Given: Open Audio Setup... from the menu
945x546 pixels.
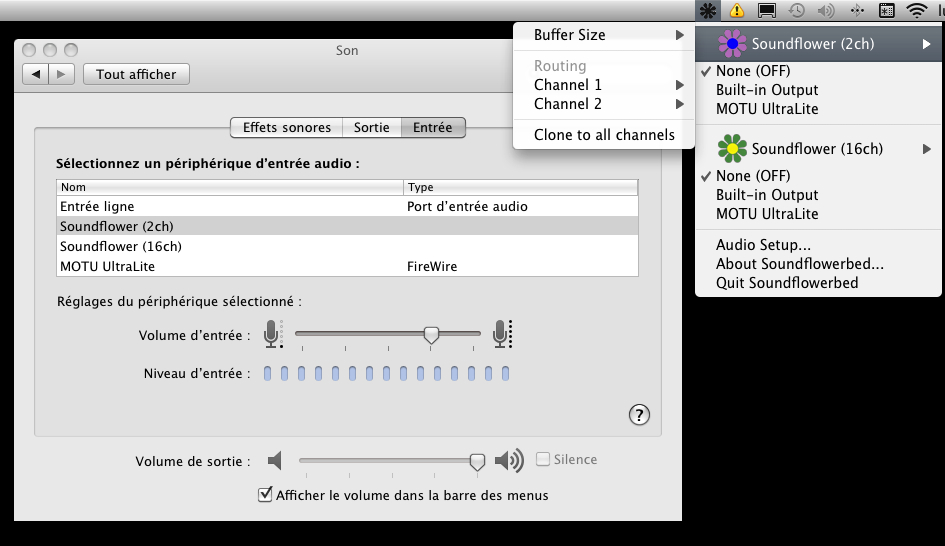Looking at the screenshot, I should (x=763, y=245).
